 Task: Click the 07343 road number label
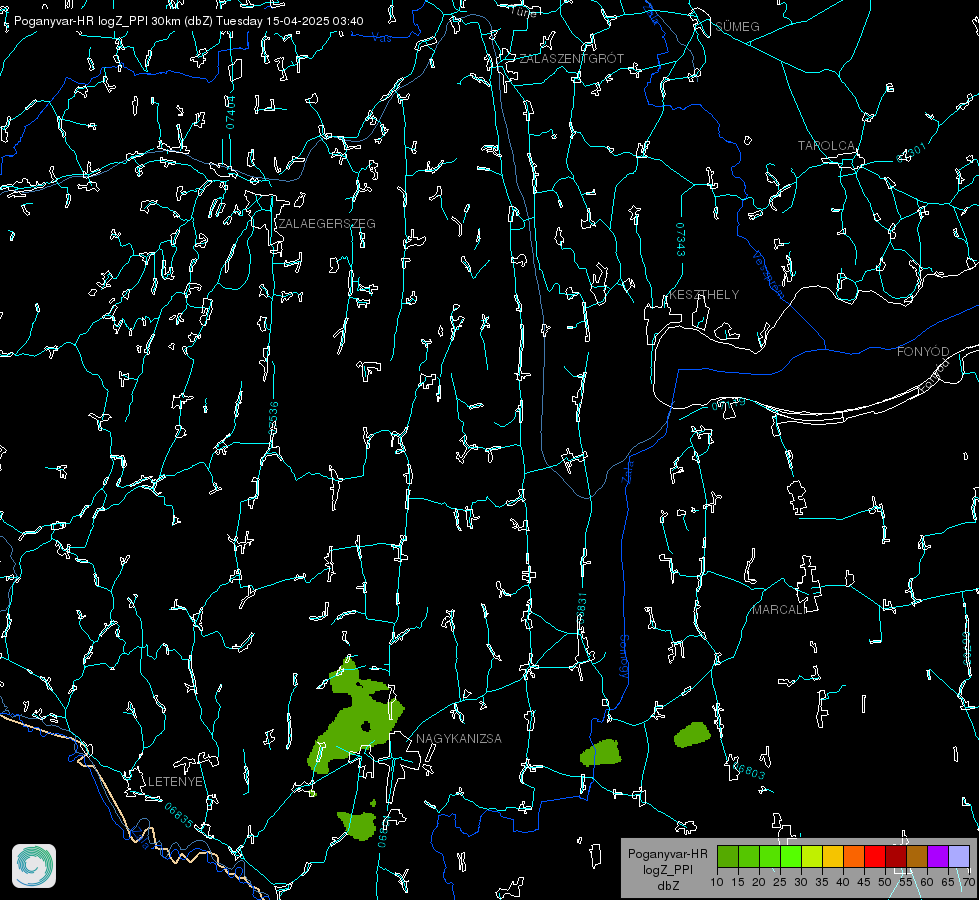click(x=681, y=240)
